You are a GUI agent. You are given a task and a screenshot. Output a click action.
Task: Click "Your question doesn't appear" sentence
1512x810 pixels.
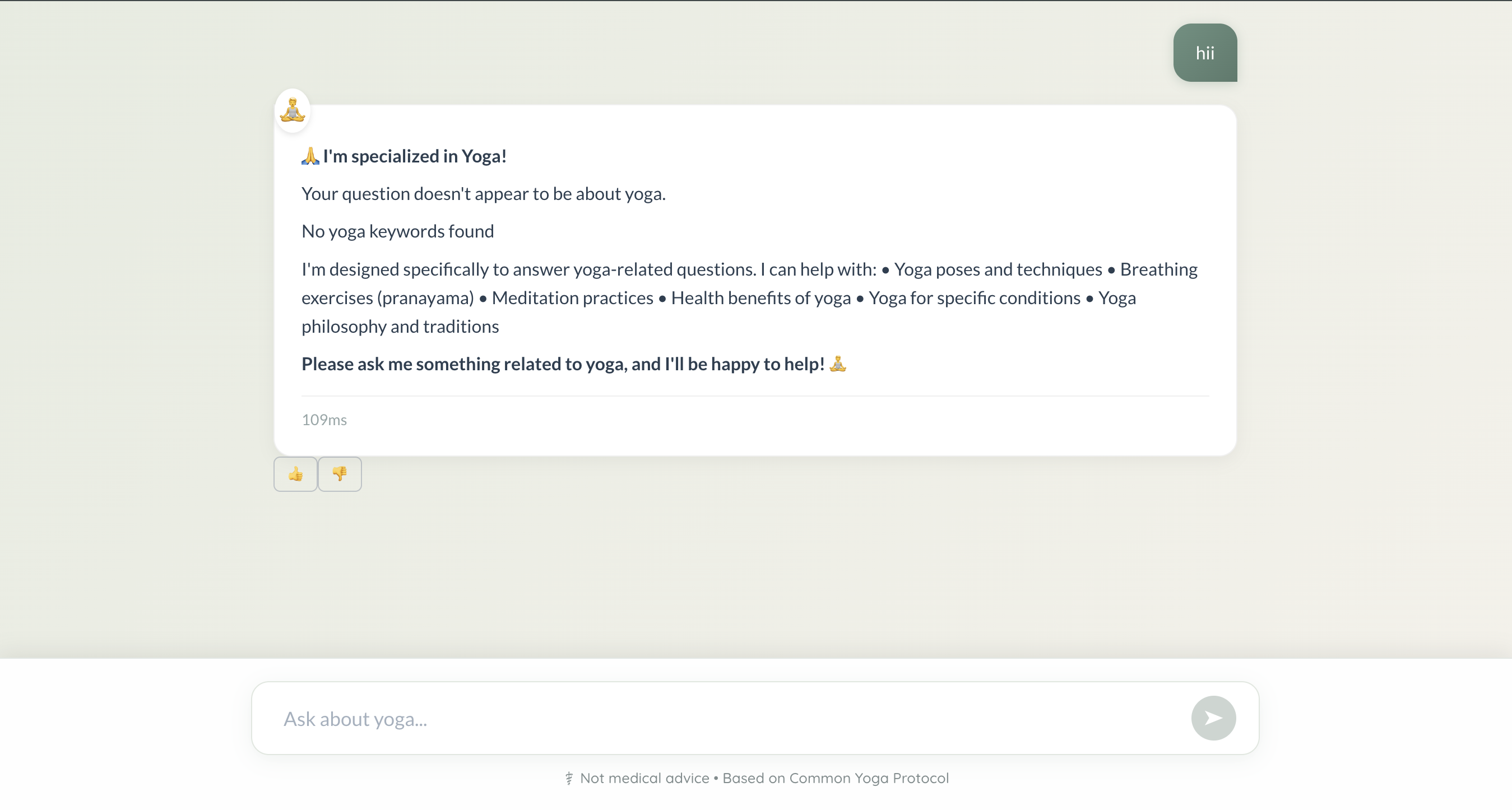tap(483, 194)
